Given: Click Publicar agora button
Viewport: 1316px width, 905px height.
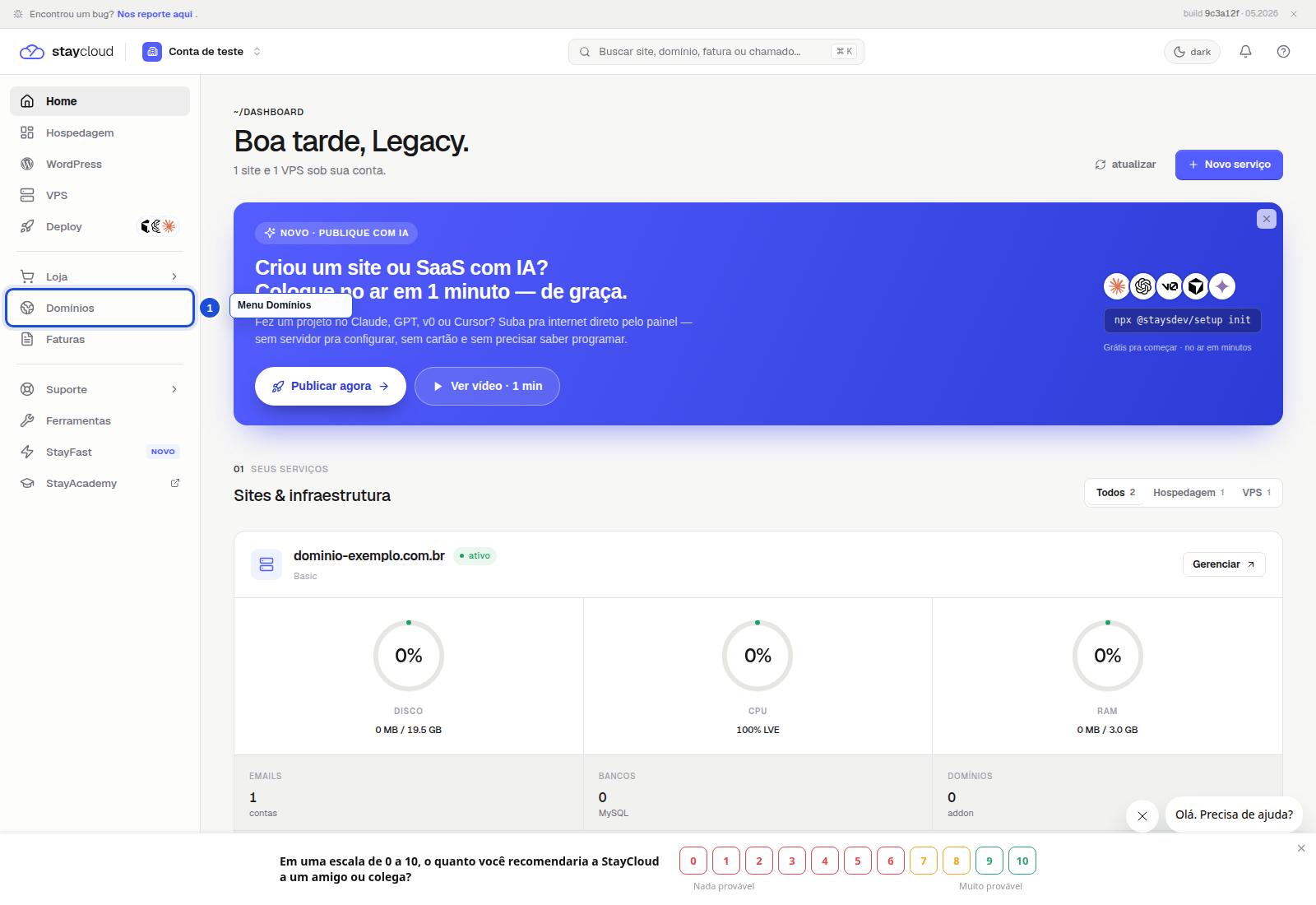Looking at the screenshot, I should 331,386.
